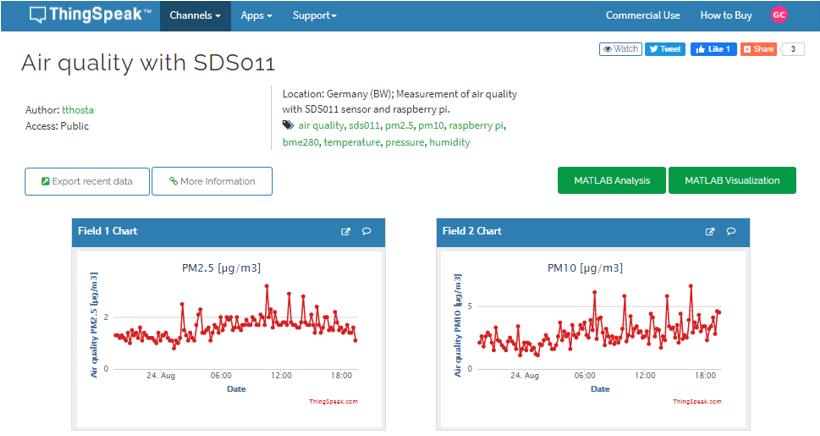This screenshot has height=436, width=820.
Task: Open MATLAB Visualization
Action: pos(732,180)
